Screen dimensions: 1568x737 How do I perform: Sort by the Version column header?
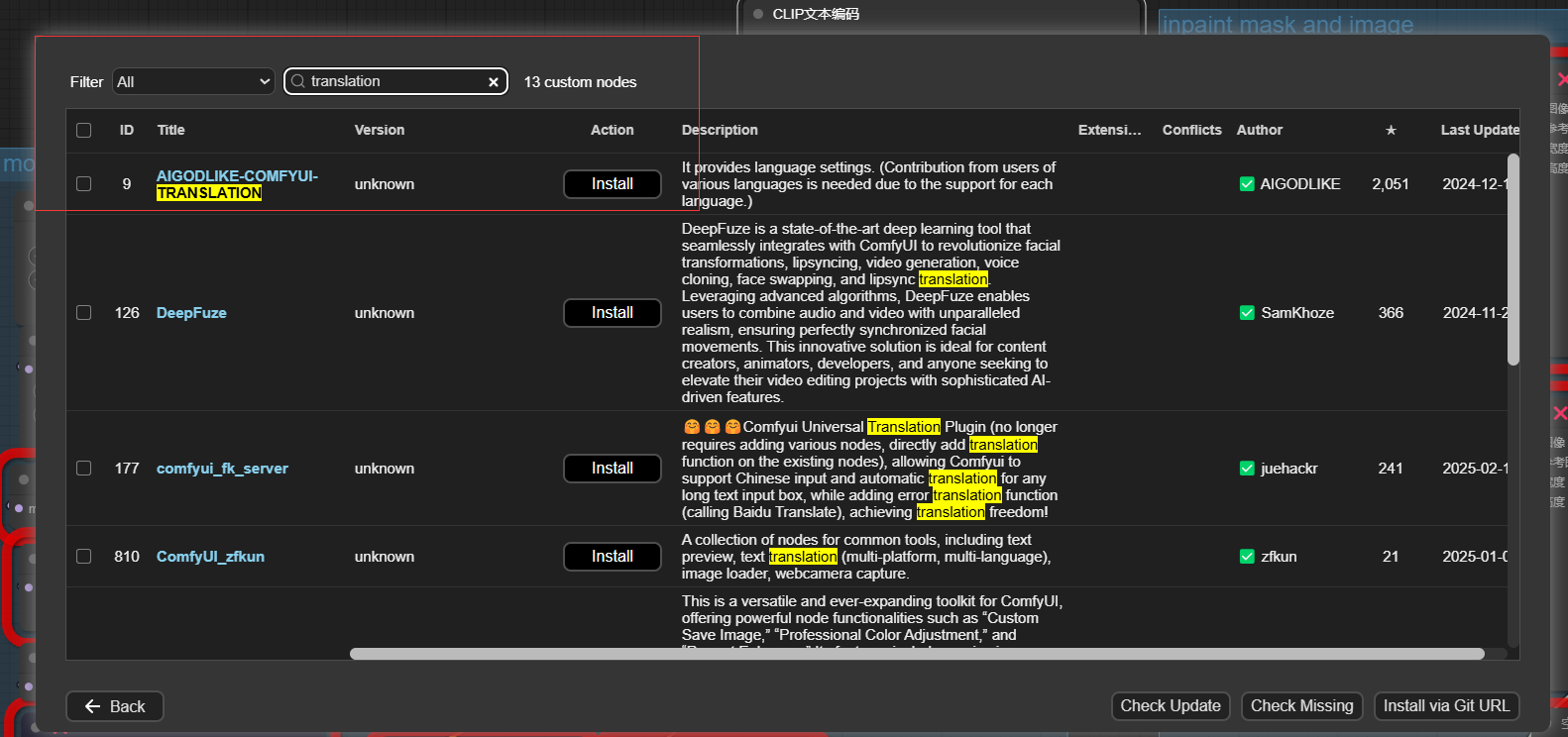(380, 130)
